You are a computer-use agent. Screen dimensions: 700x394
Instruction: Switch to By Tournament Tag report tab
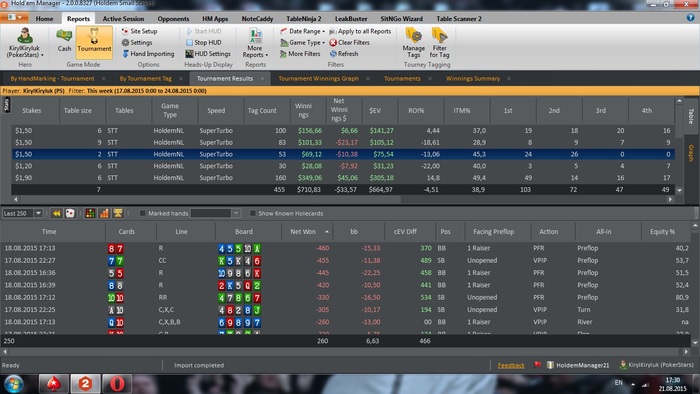[x=146, y=79]
